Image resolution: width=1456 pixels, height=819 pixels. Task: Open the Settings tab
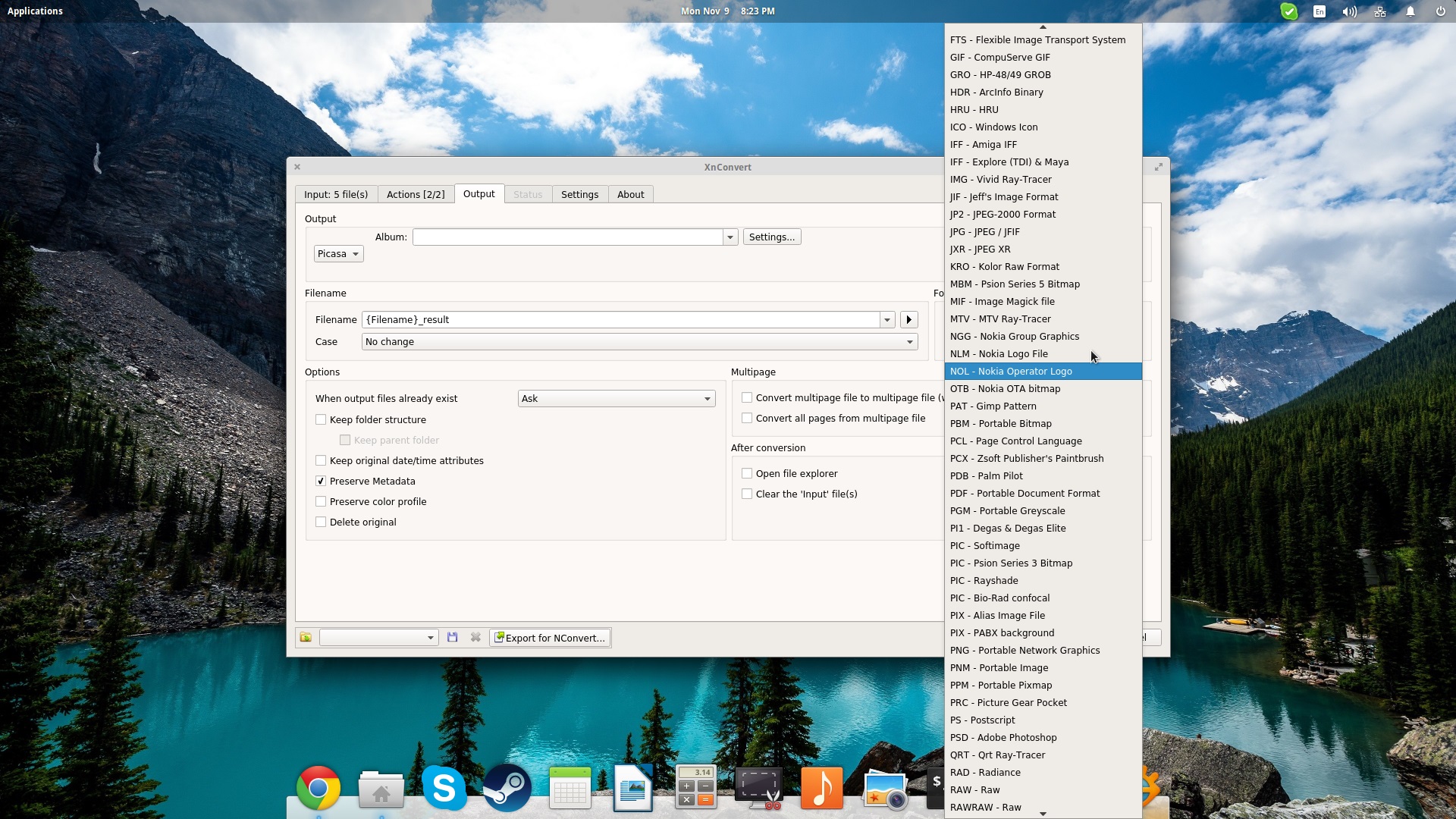click(579, 195)
